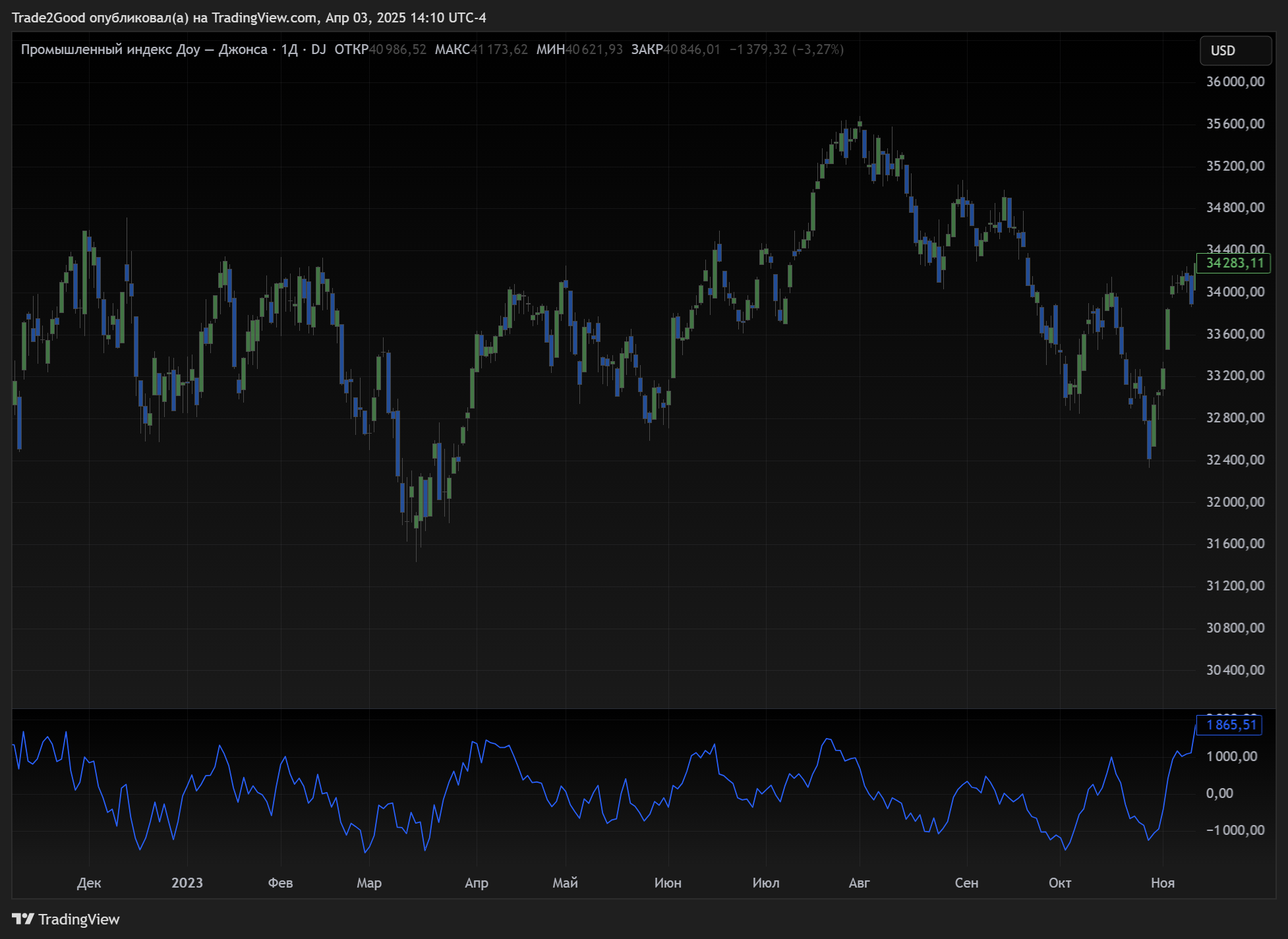Click the 32 000,00 price axis label
The image size is (1288, 939).
[x=1235, y=502]
